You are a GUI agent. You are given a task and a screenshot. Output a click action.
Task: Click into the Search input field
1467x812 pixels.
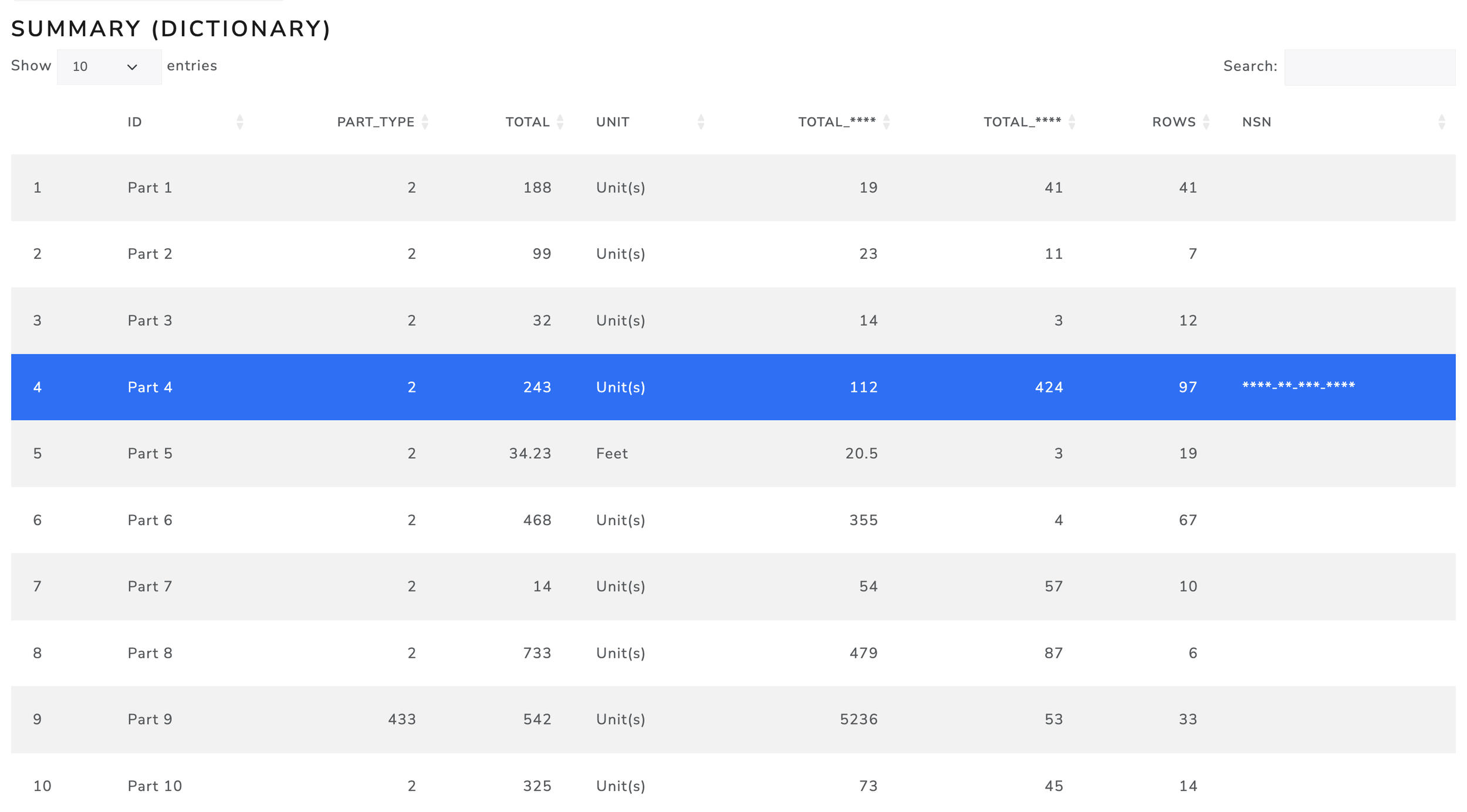point(1369,67)
